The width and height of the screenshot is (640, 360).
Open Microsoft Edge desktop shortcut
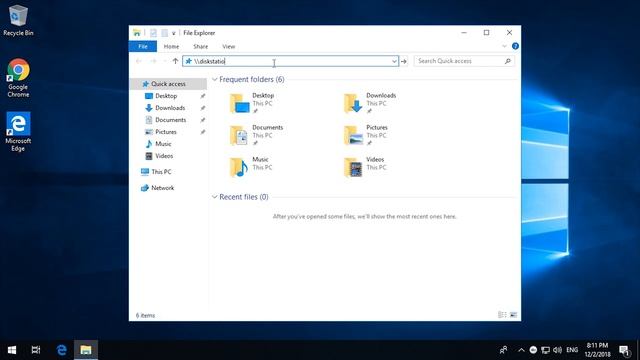18,131
